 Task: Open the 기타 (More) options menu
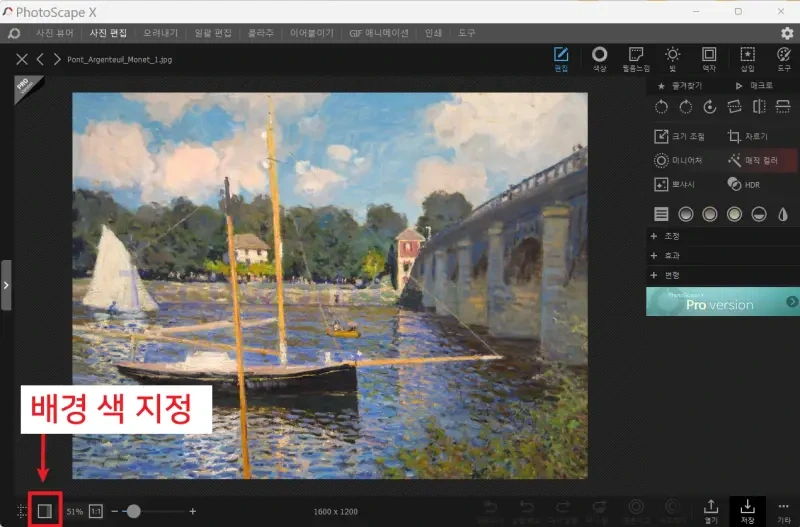784,511
